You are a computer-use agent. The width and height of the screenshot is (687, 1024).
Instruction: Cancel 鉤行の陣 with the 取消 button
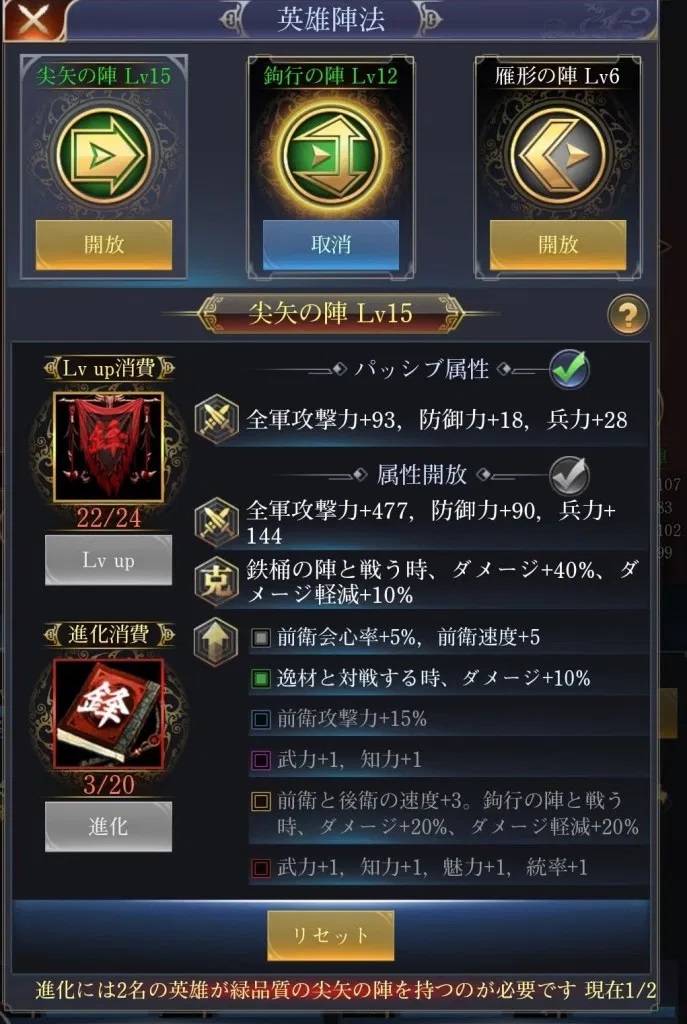click(331, 245)
